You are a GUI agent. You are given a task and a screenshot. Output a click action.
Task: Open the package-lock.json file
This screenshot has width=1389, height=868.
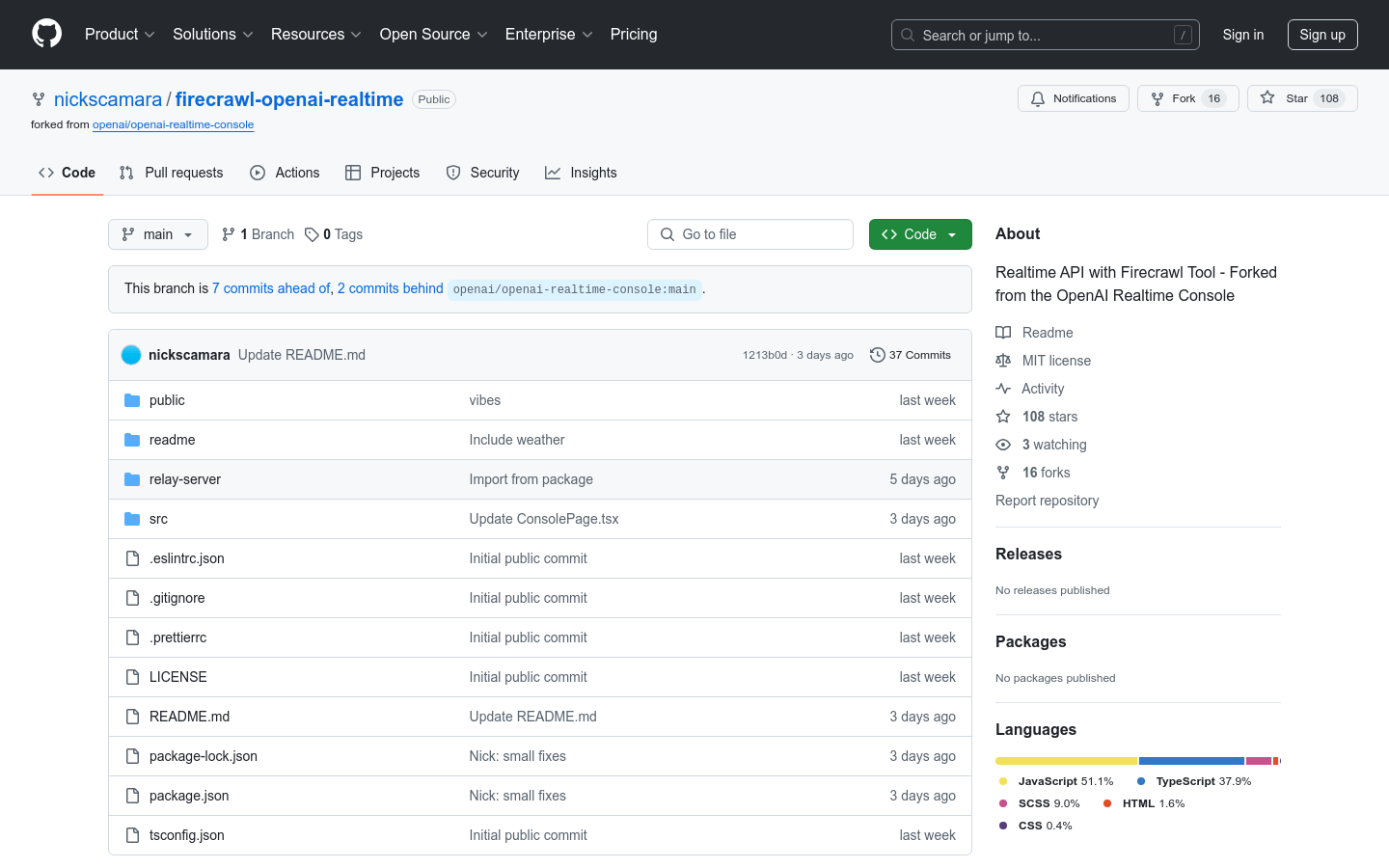(x=204, y=756)
